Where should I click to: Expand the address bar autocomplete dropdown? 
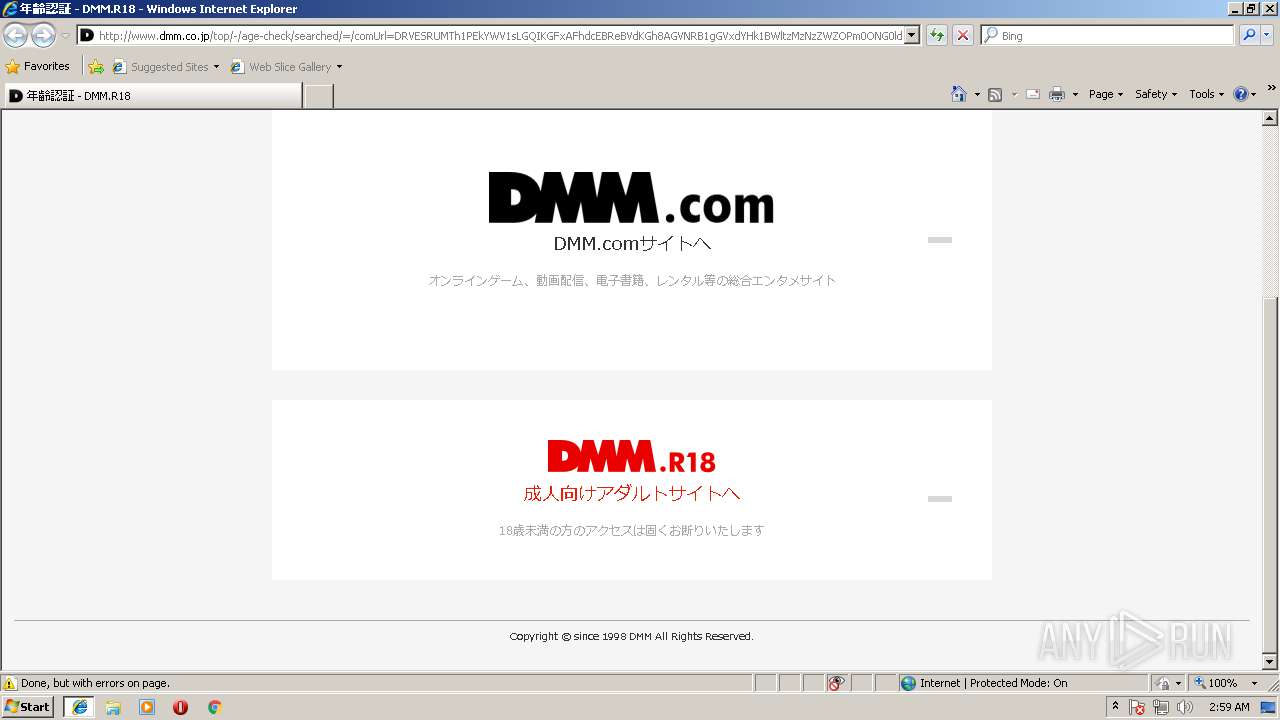point(912,36)
